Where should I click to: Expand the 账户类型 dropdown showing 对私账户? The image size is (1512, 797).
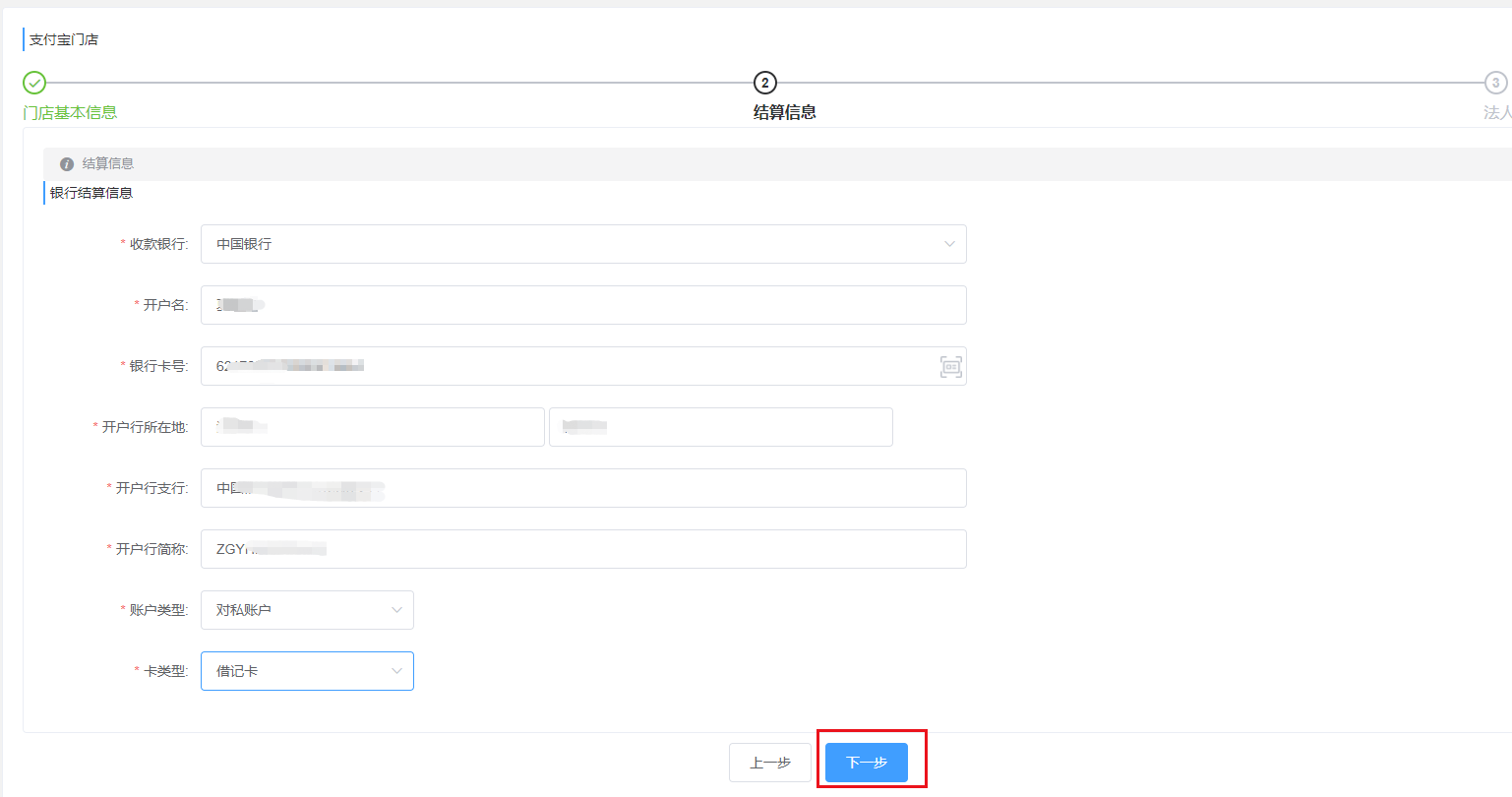pyautogui.click(x=307, y=610)
